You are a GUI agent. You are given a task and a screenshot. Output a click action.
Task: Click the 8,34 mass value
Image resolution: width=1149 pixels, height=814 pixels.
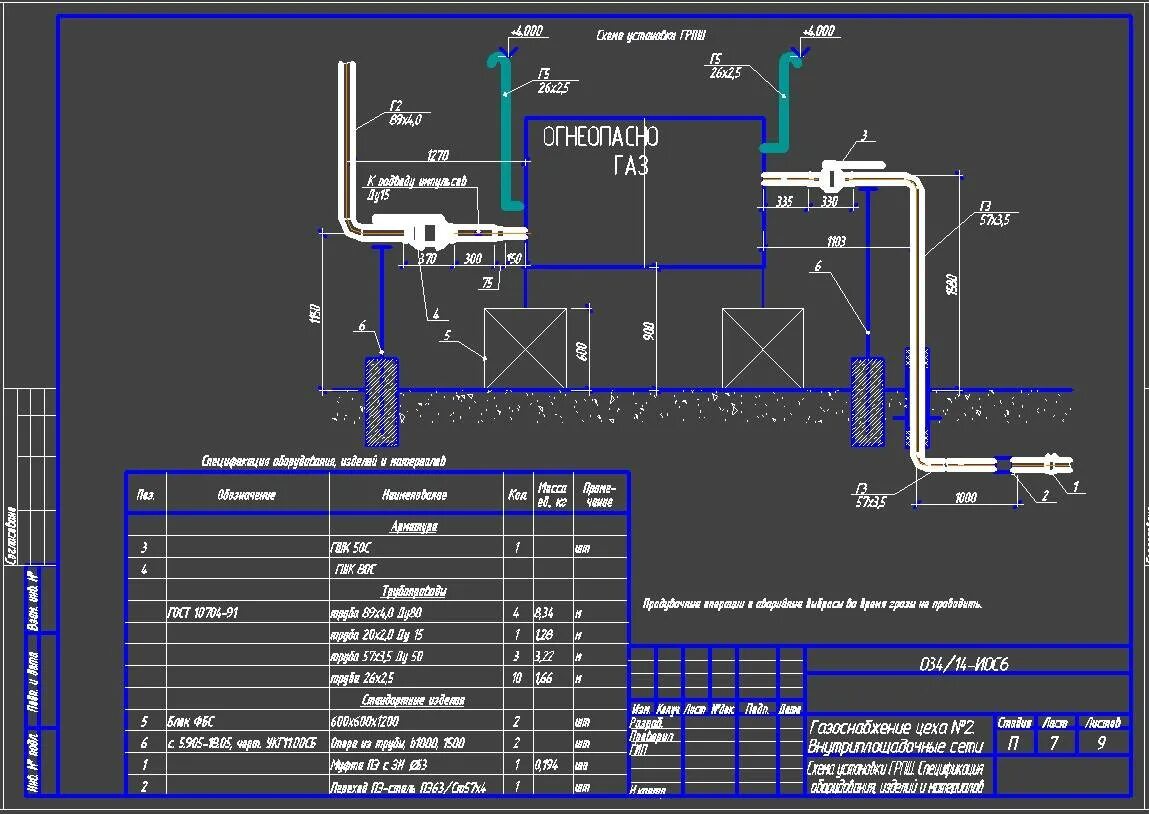544,613
